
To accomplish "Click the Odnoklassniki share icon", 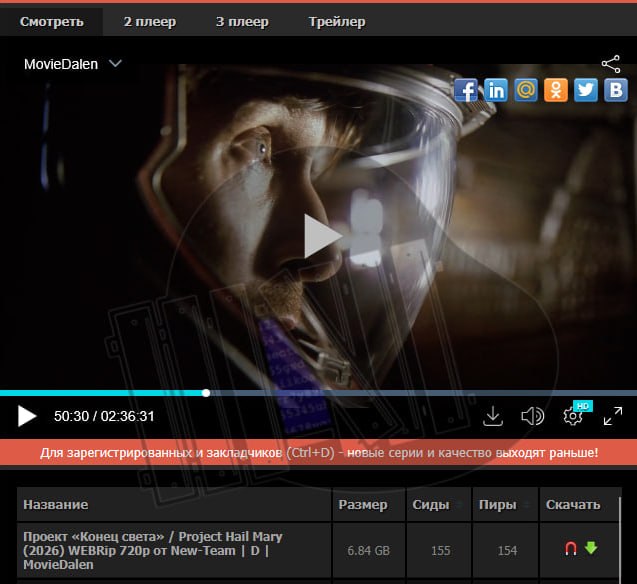I will [x=556, y=90].
